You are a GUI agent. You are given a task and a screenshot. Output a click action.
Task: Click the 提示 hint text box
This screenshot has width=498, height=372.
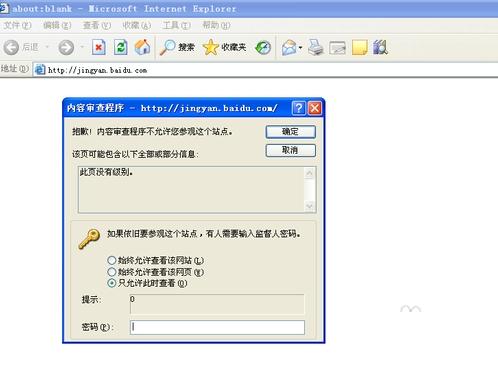click(x=217, y=304)
